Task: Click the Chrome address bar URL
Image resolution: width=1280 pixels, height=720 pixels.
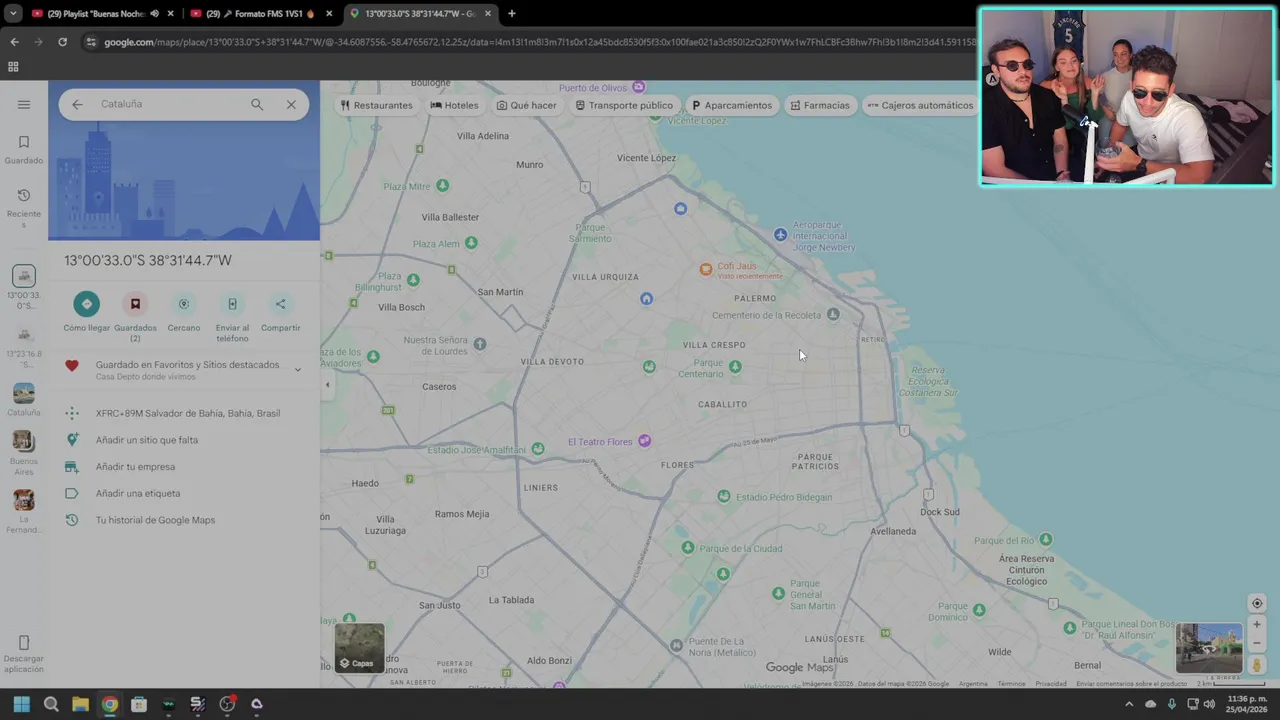Action: click(540, 42)
